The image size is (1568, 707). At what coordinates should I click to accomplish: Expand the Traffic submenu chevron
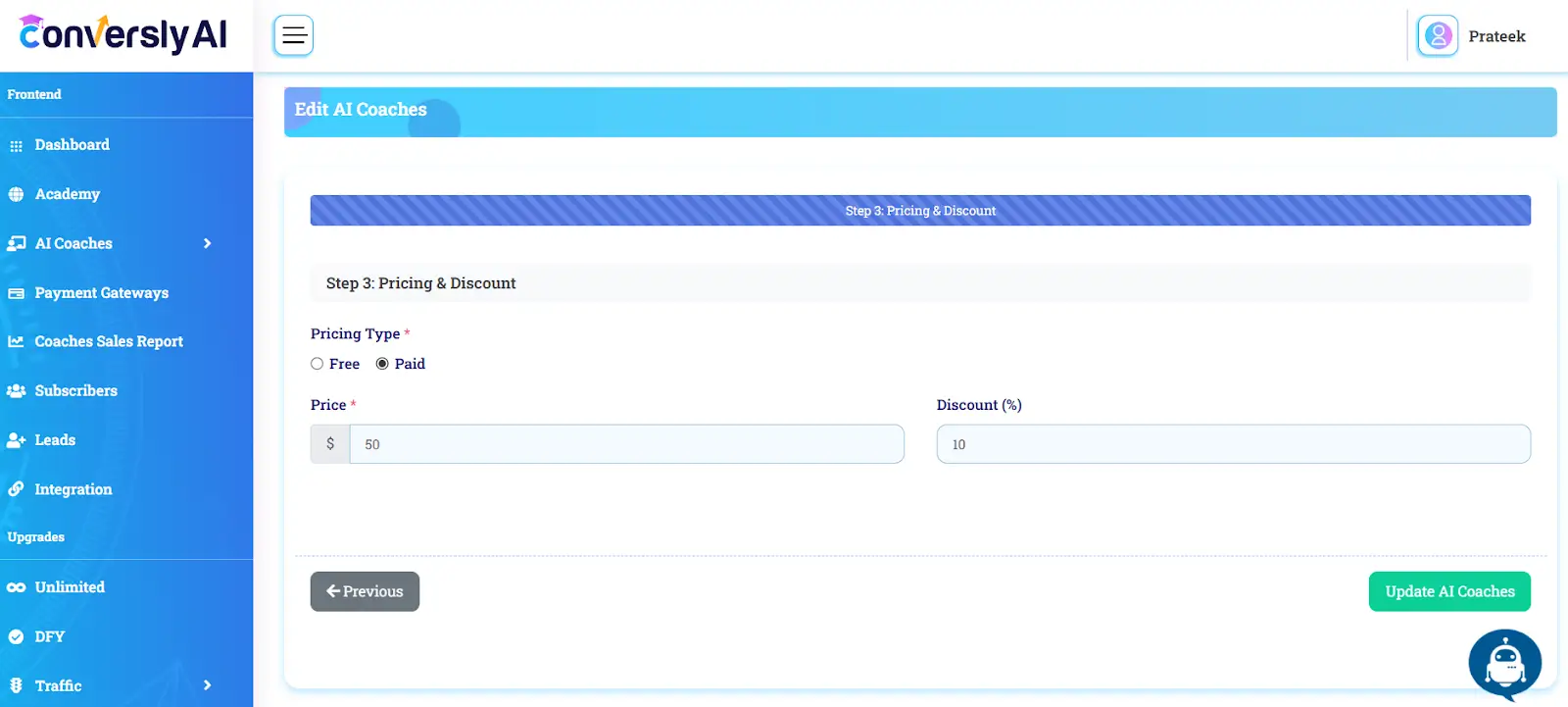(207, 685)
